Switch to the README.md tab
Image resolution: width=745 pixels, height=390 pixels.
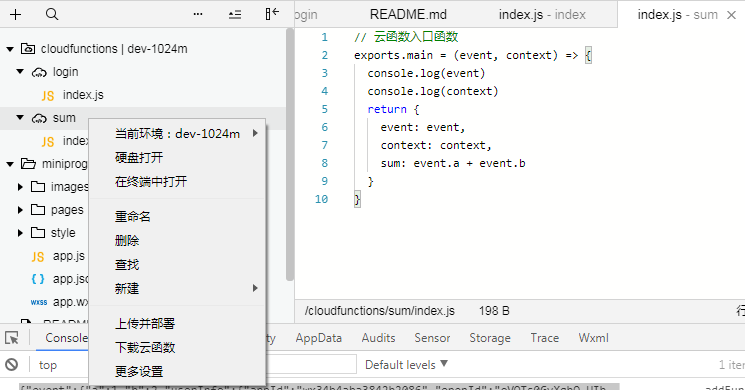[408, 15]
